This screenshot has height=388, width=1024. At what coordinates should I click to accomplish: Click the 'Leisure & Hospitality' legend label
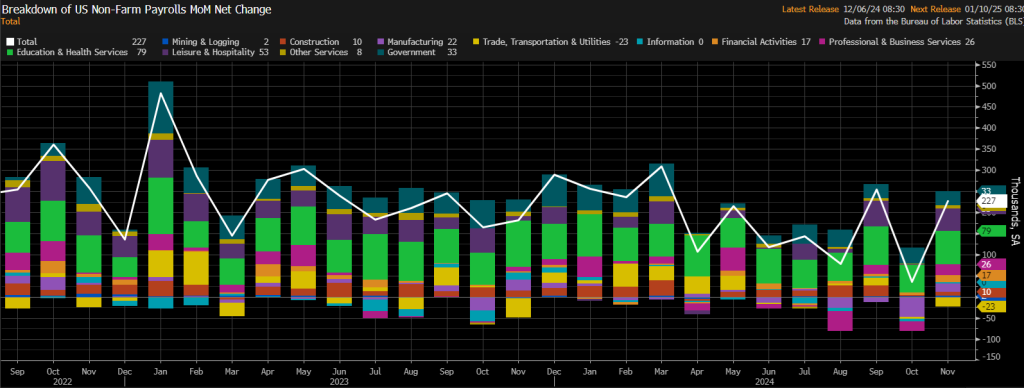click(213, 52)
